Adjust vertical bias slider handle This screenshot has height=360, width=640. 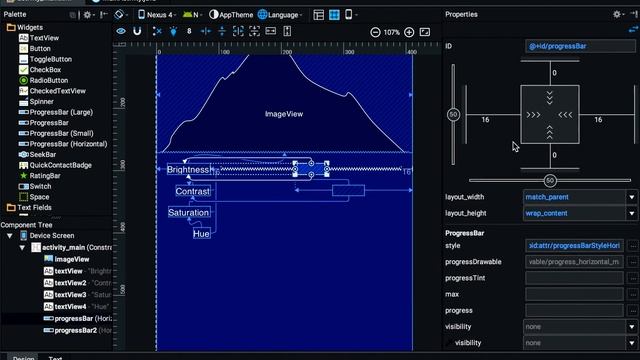[x=453, y=115]
